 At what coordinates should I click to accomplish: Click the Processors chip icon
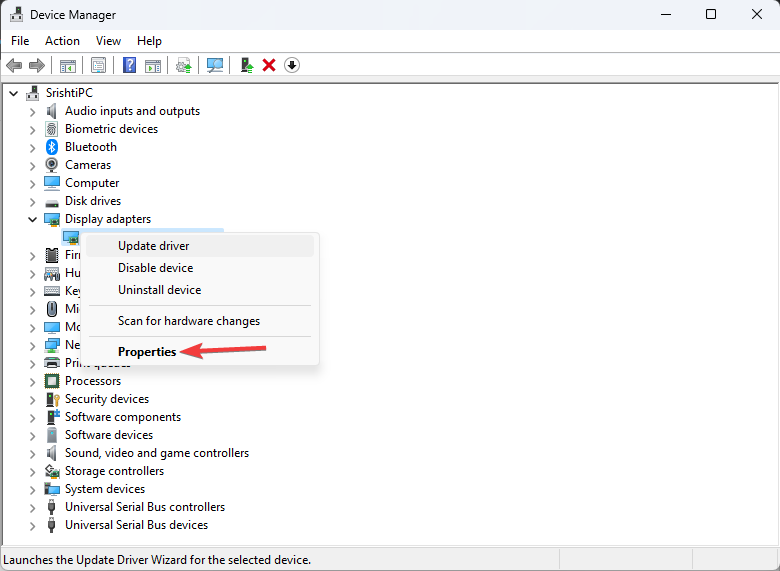(x=52, y=381)
